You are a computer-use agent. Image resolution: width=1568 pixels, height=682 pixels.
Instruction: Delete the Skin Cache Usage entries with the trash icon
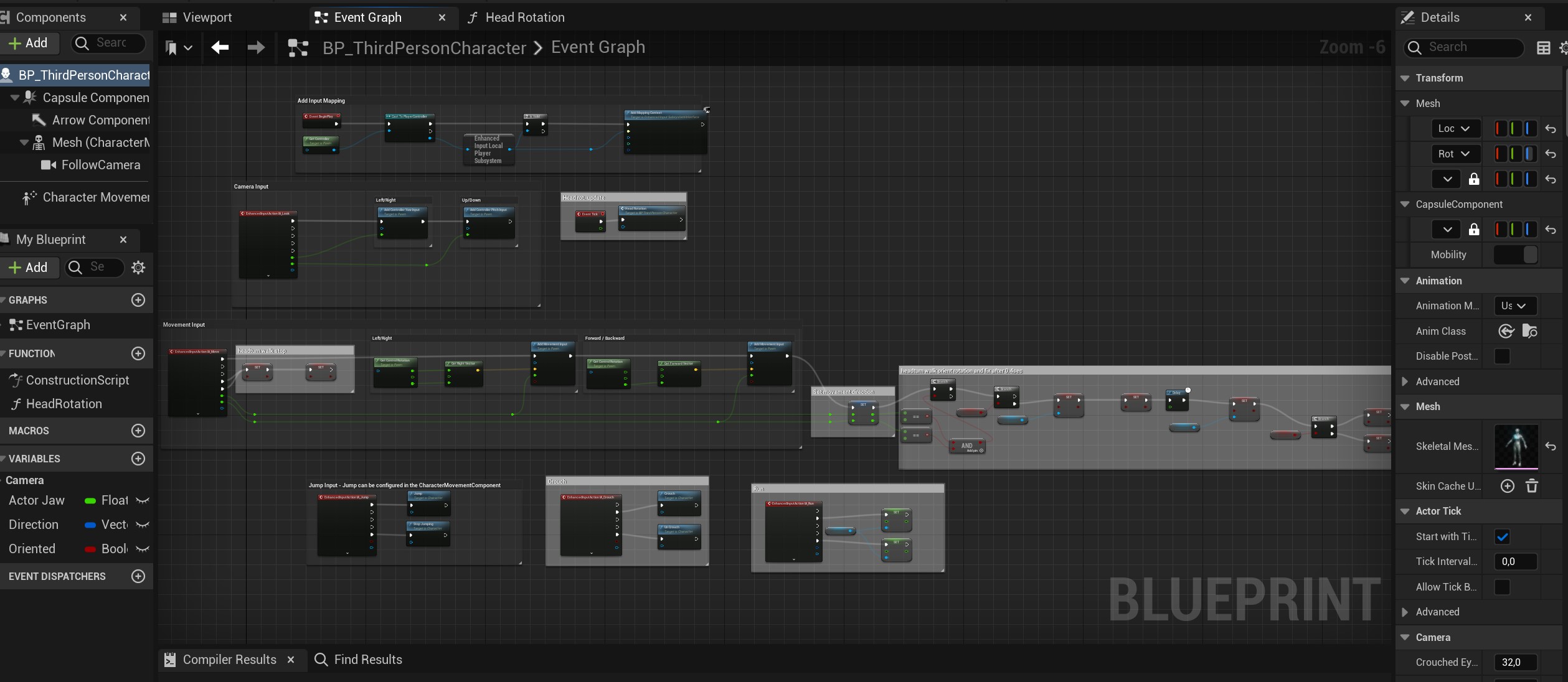point(1532,486)
